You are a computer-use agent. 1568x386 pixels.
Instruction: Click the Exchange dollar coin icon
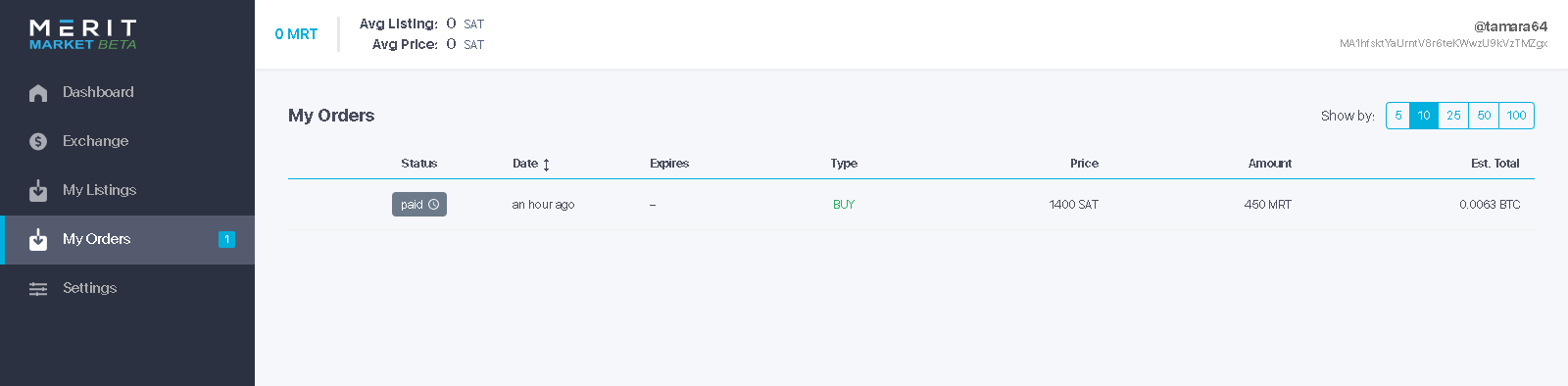pos(38,141)
